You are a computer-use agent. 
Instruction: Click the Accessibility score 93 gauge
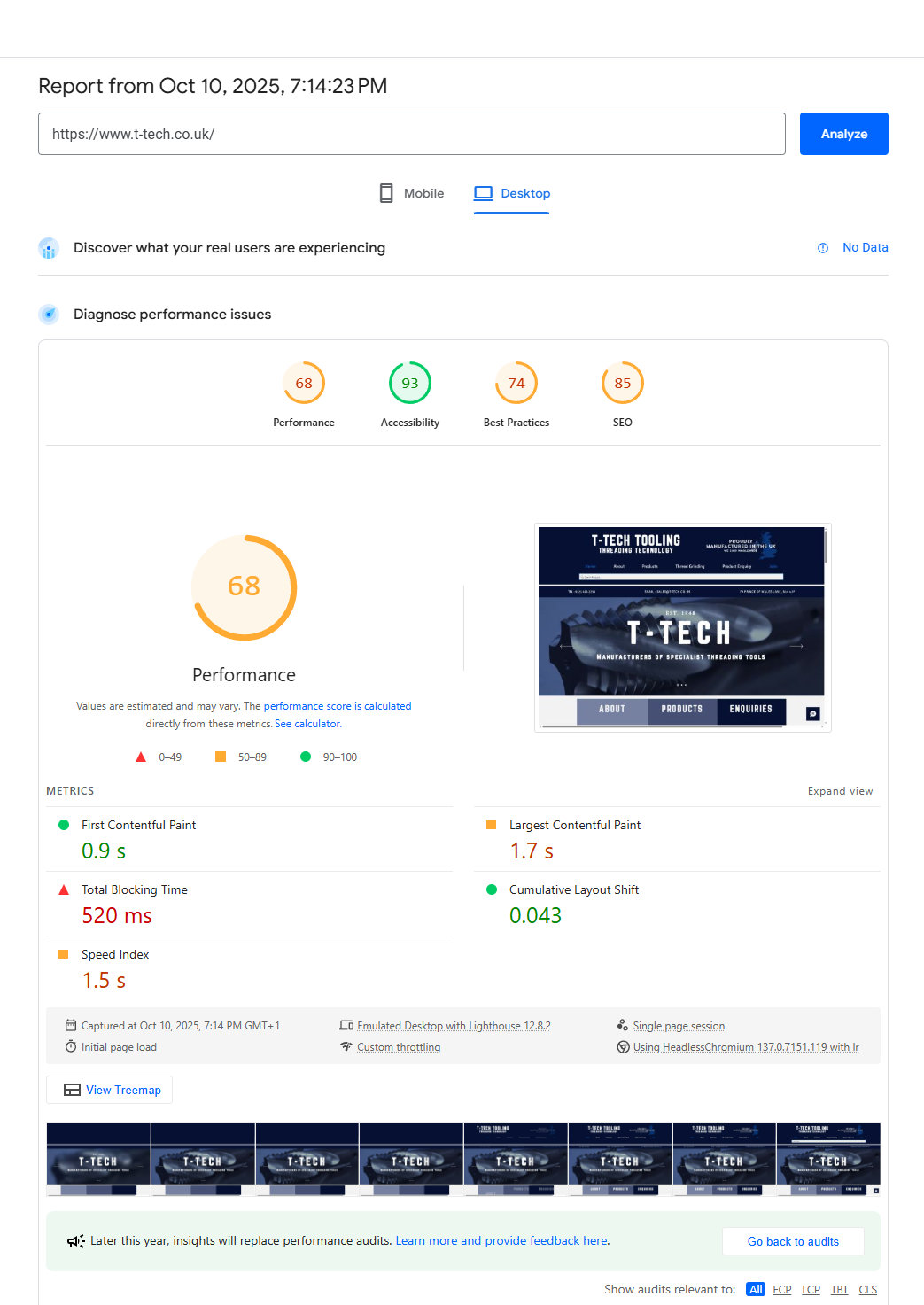click(x=409, y=384)
